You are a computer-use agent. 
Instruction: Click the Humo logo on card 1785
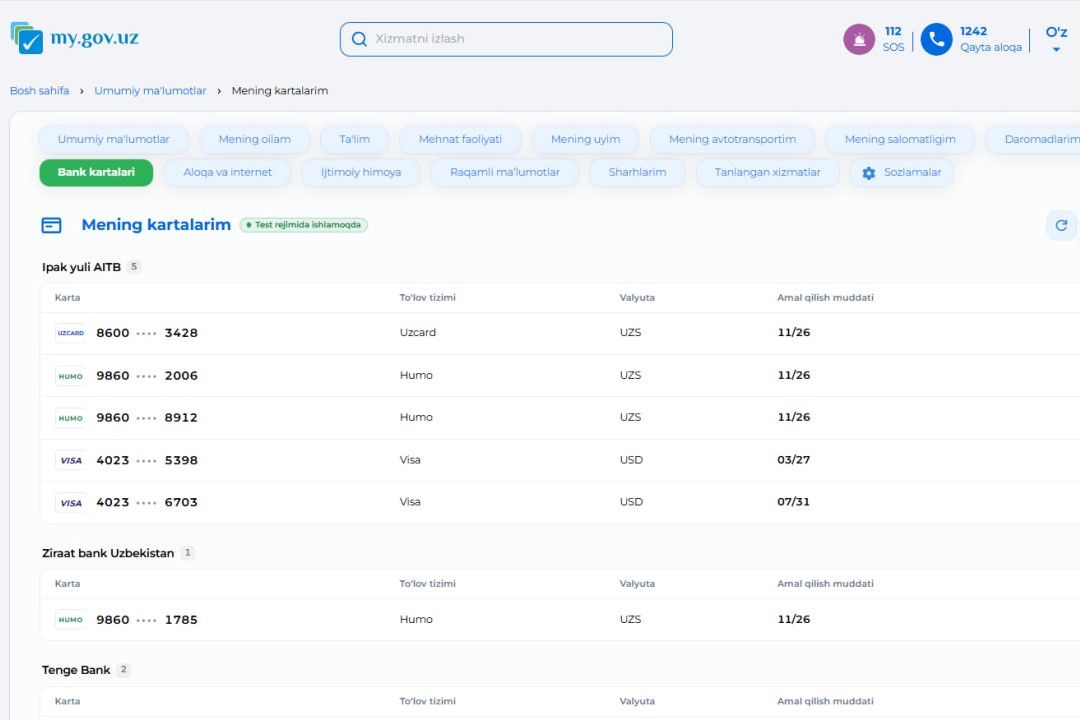pos(70,619)
